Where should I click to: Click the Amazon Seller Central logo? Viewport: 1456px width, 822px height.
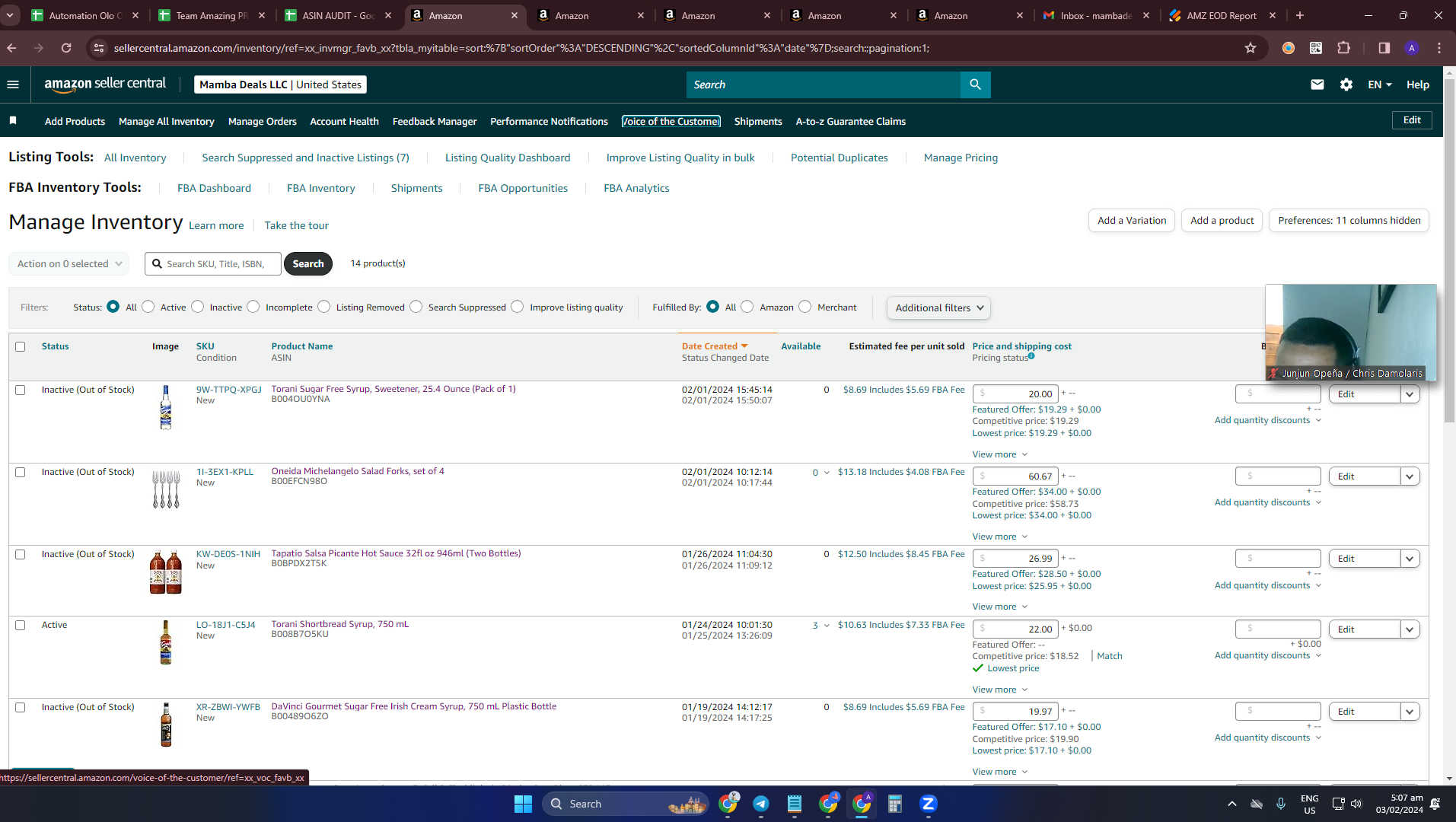coord(105,84)
